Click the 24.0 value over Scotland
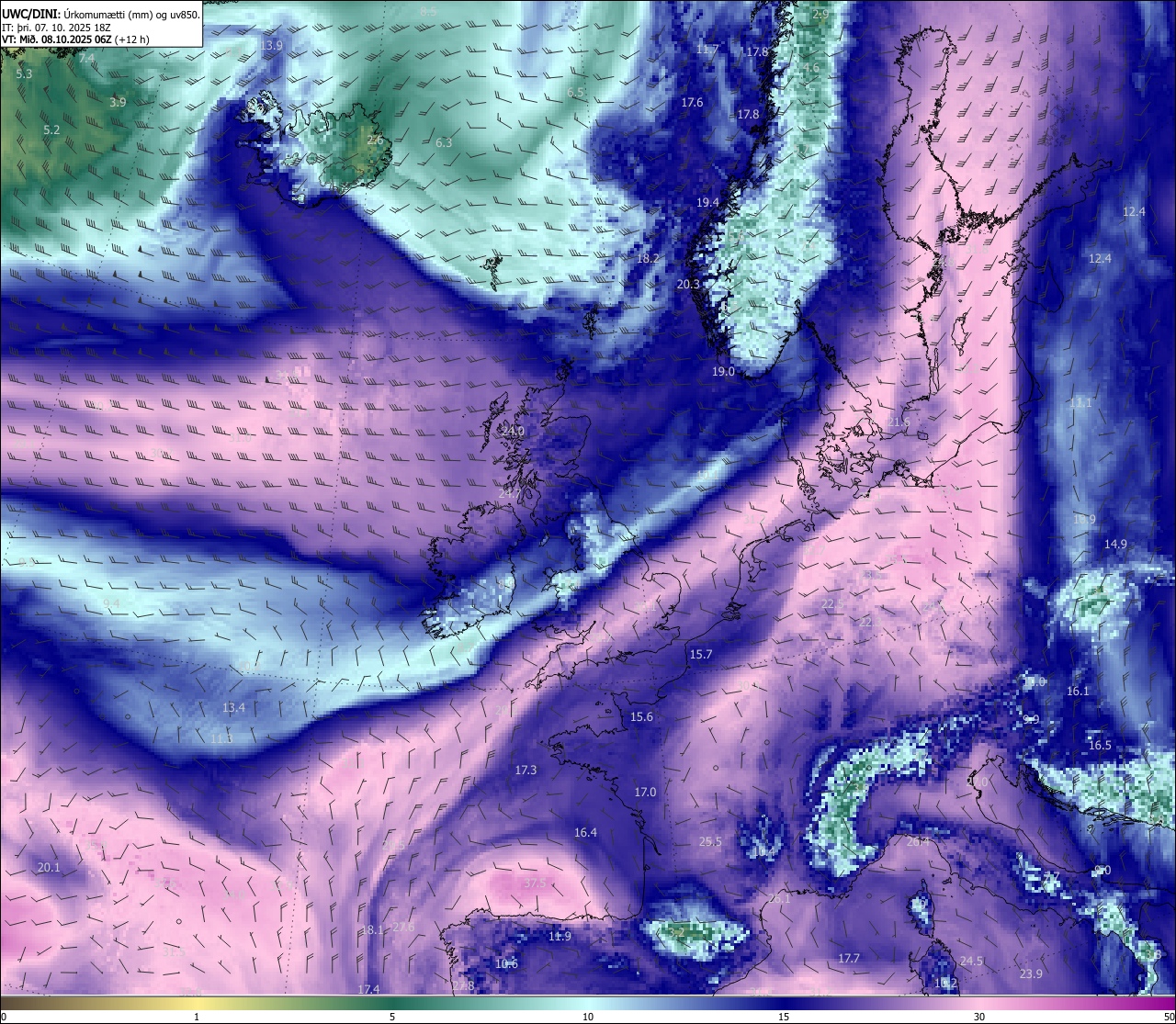1176x1024 pixels. 513,431
